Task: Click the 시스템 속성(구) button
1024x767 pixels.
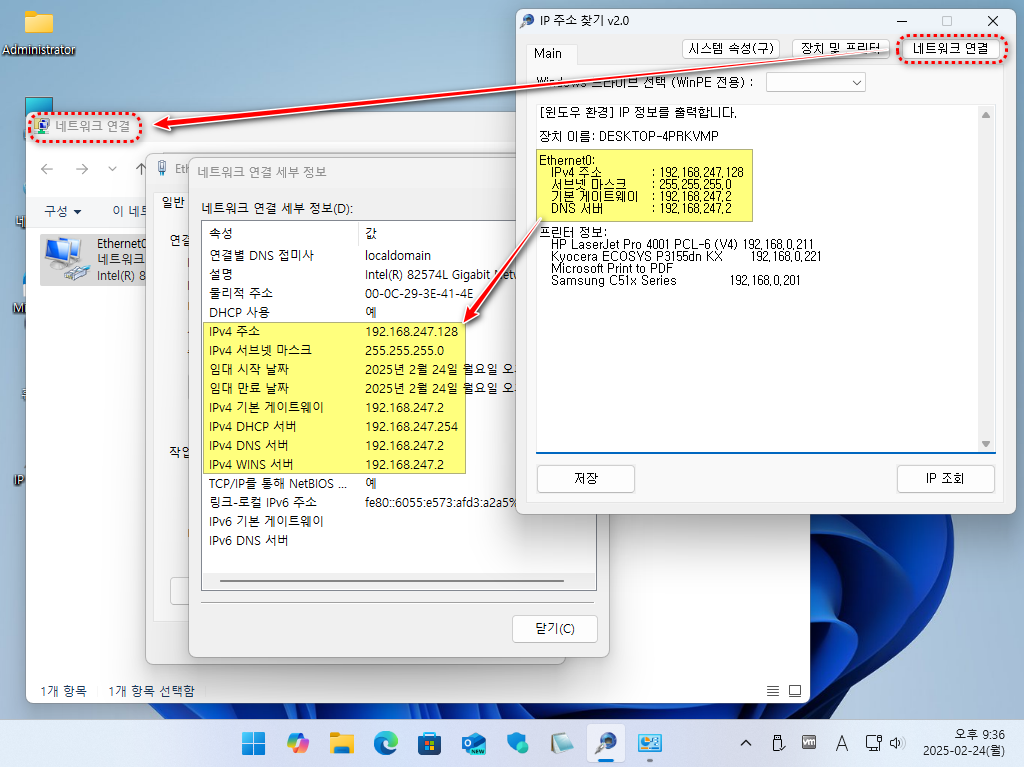Action: pos(731,48)
